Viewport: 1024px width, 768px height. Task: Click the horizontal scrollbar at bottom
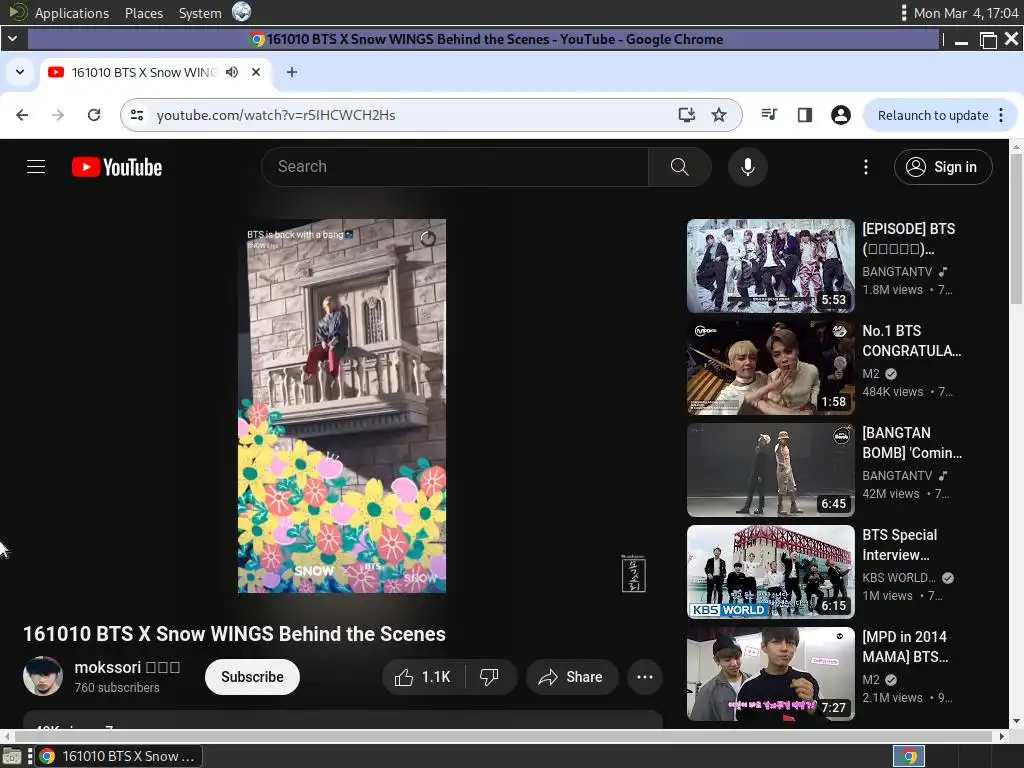pos(503,736)
